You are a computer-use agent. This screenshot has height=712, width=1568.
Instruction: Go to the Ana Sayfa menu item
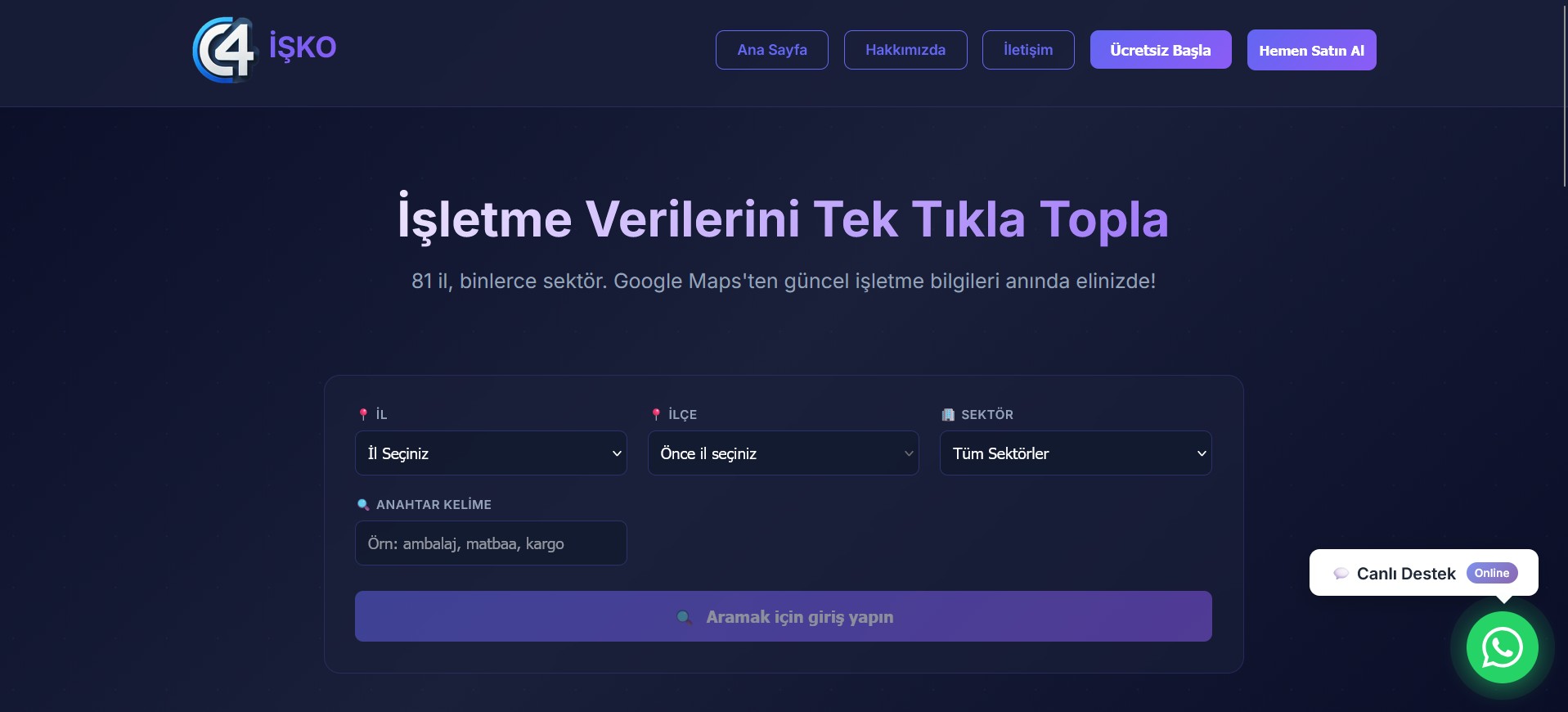click(x=772, y=50)
